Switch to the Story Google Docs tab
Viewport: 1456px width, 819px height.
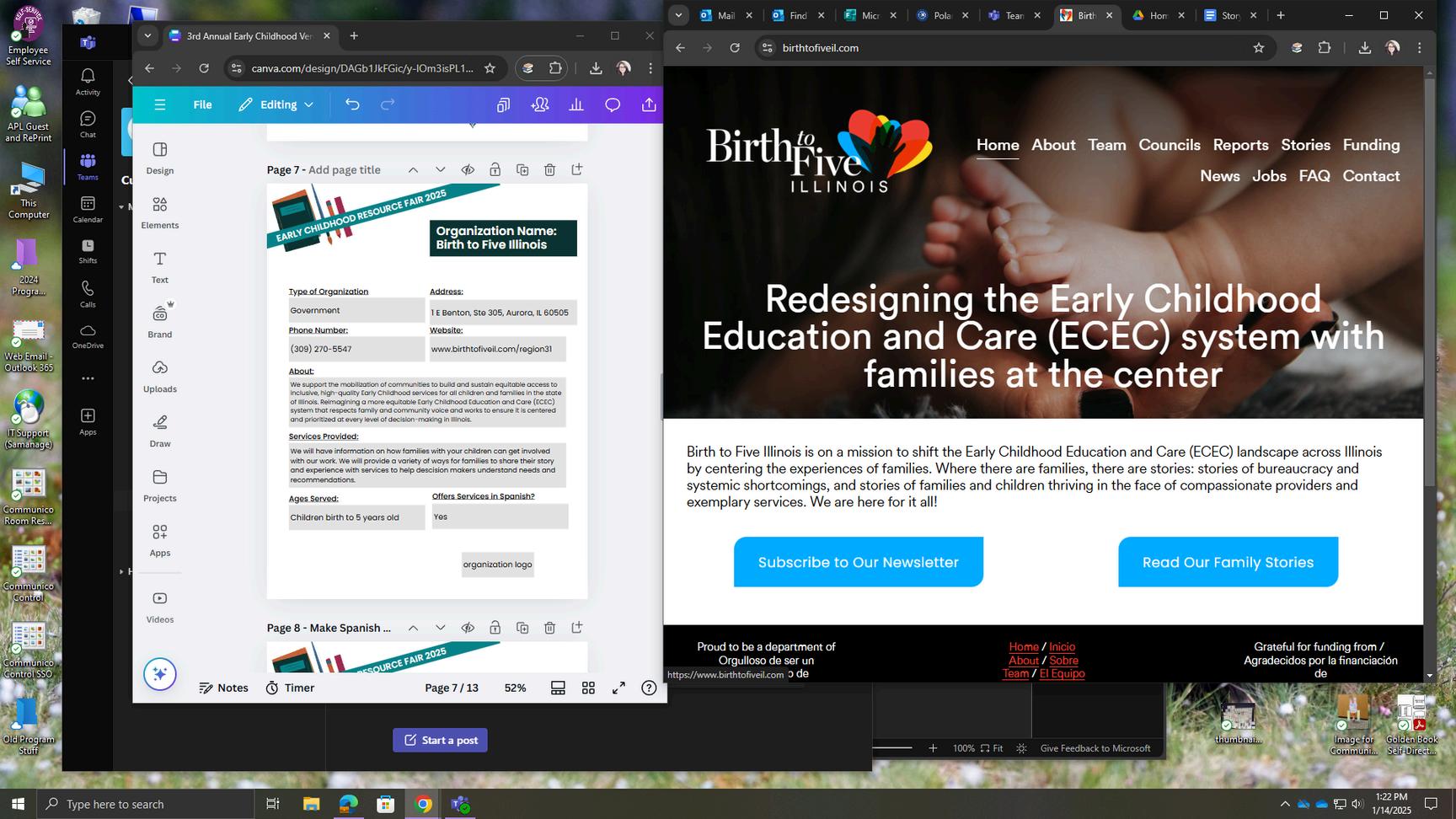(1231, 15)
